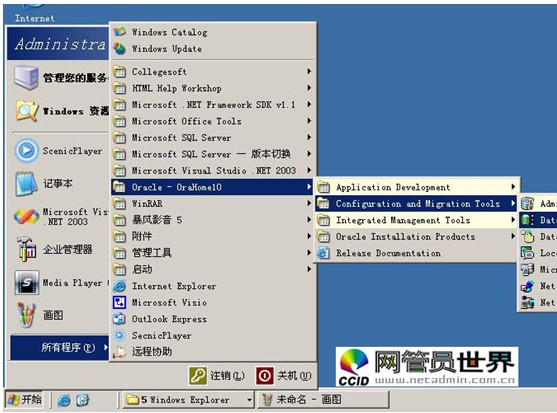This screenshot has width=557, height=413.
Task: Open Windows 资源管理器 explorer icon
Action: pos(26,111)
